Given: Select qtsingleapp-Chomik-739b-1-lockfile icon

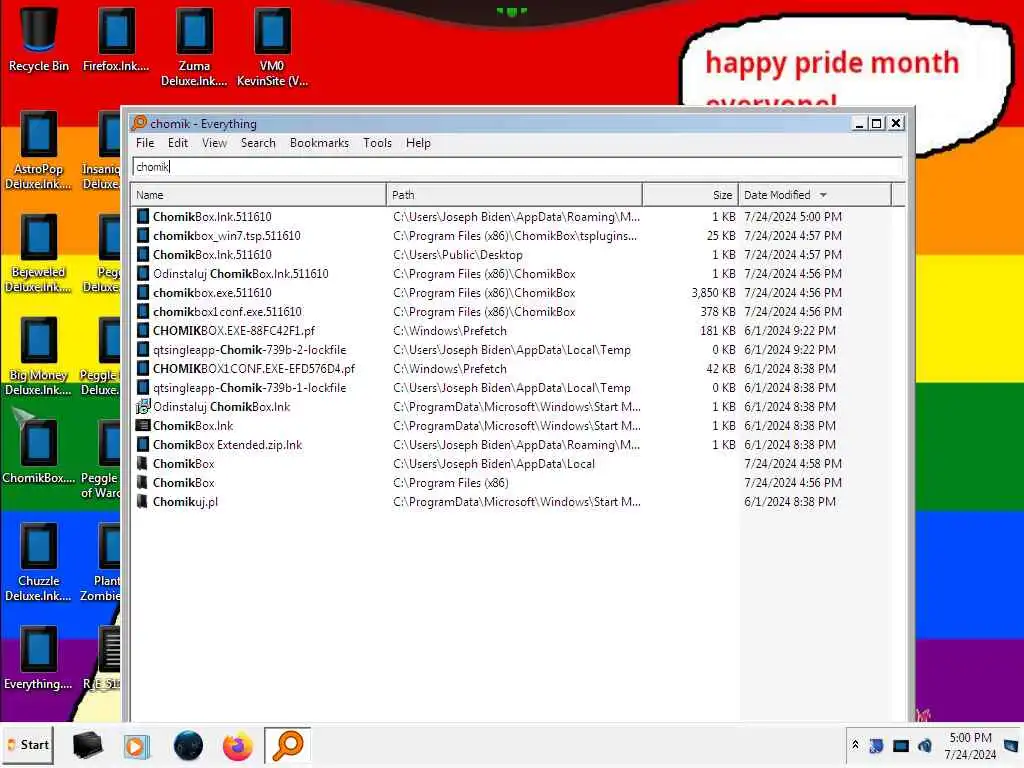Looking at the screenshot, I should tap(142, 387).
